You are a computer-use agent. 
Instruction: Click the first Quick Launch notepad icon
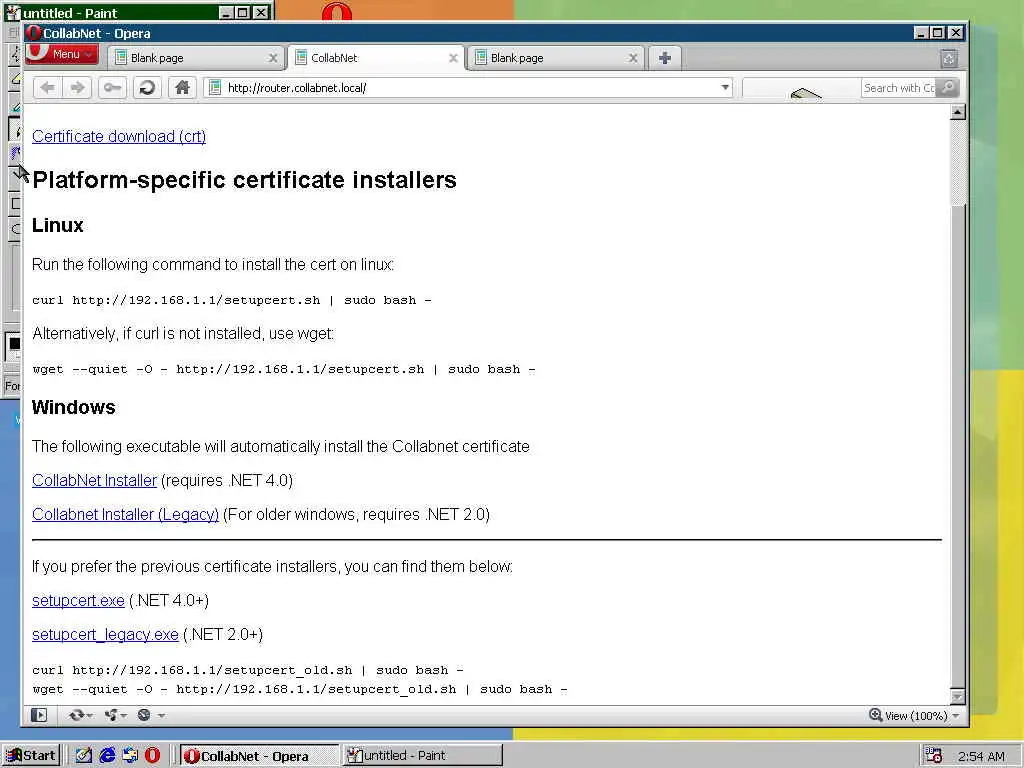(x=84, y=756)
